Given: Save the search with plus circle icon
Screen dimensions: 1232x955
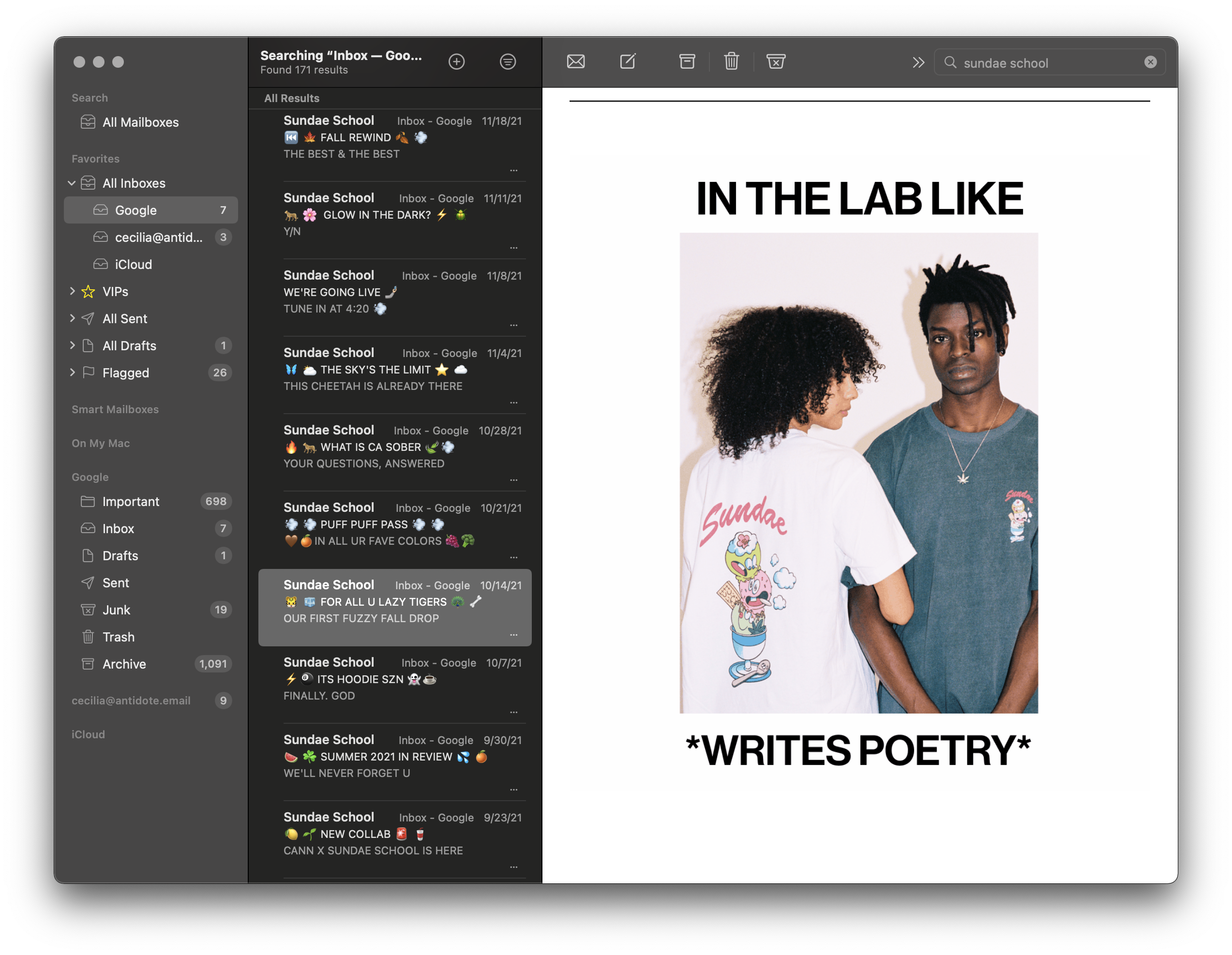Looking at the screenshot, I should point(456,61).
